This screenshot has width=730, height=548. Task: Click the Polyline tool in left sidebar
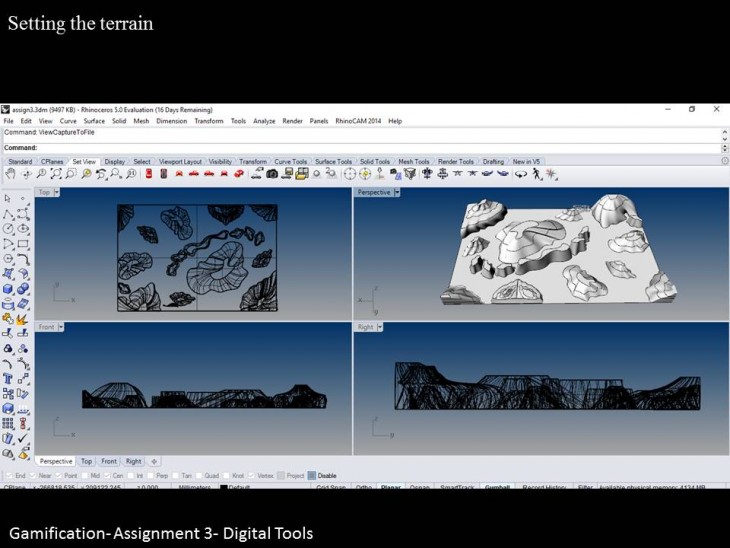click(x=9, y=214)
